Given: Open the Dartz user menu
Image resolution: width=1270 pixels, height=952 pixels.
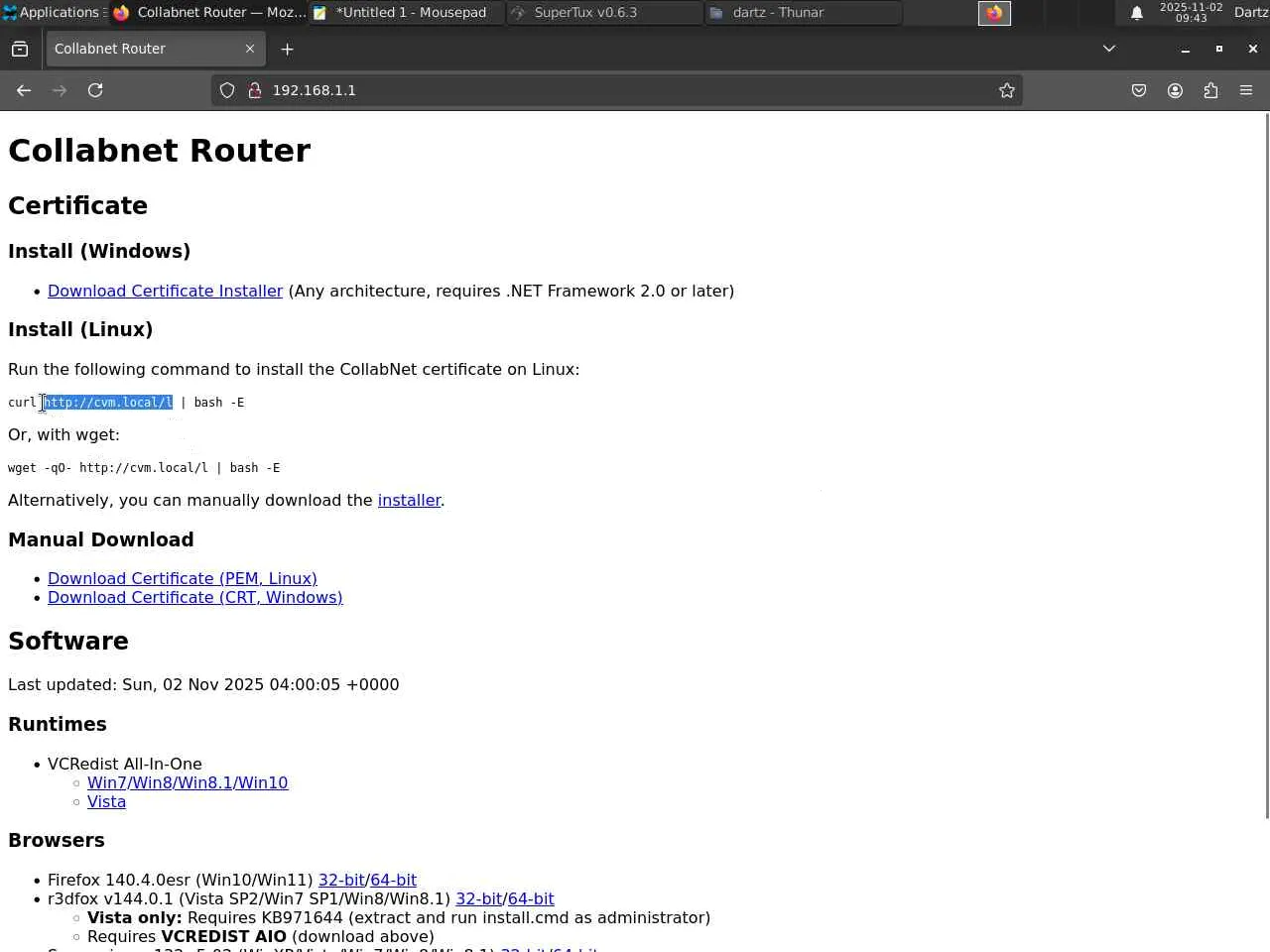Looking at the screenshot, I should click(1250, 13).
